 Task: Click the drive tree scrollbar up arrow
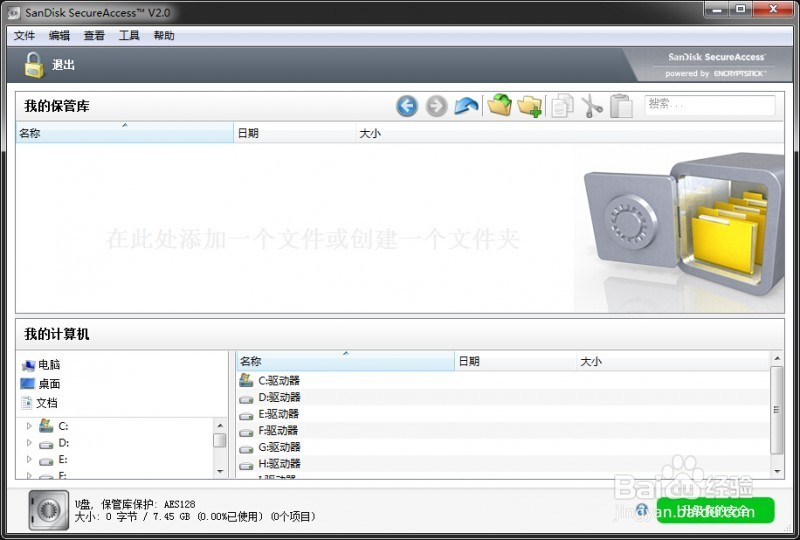(x=220, y=425)
